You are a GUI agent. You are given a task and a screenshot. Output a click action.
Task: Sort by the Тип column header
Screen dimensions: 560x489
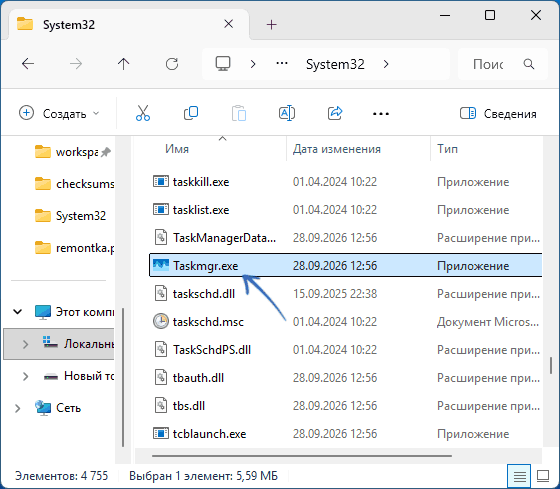447,149
